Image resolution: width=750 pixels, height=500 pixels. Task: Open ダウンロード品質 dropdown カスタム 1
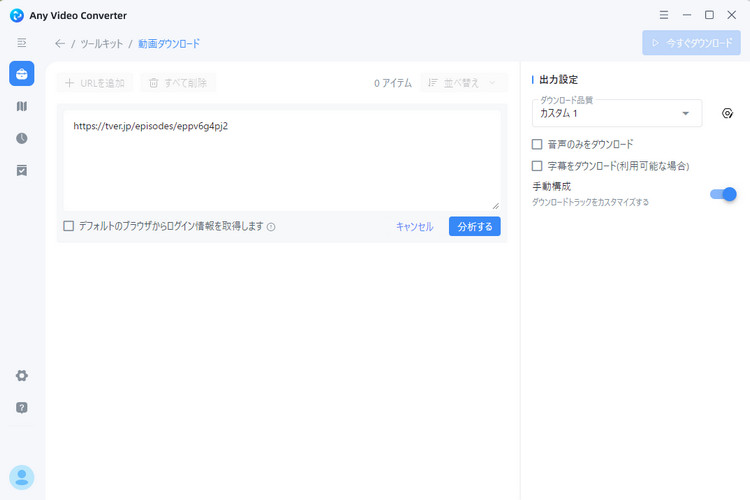click(617, 113)
